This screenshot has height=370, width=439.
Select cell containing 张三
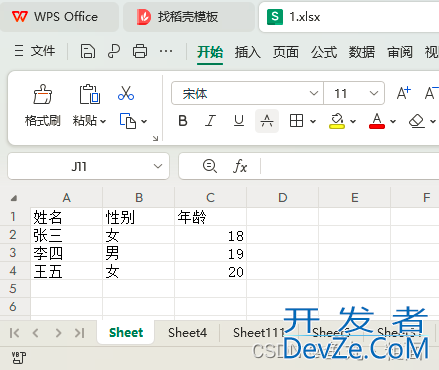pos(67,235)
